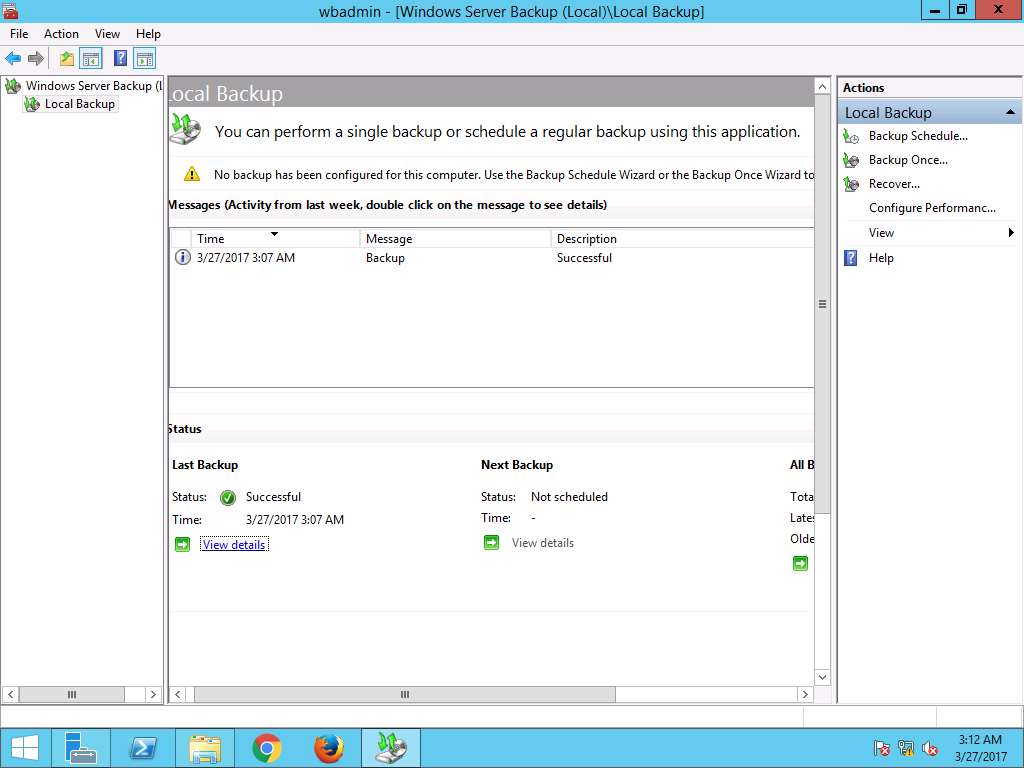Open the Windows Start button
The image size is (1024, 768).
click(x=25, y=748)
